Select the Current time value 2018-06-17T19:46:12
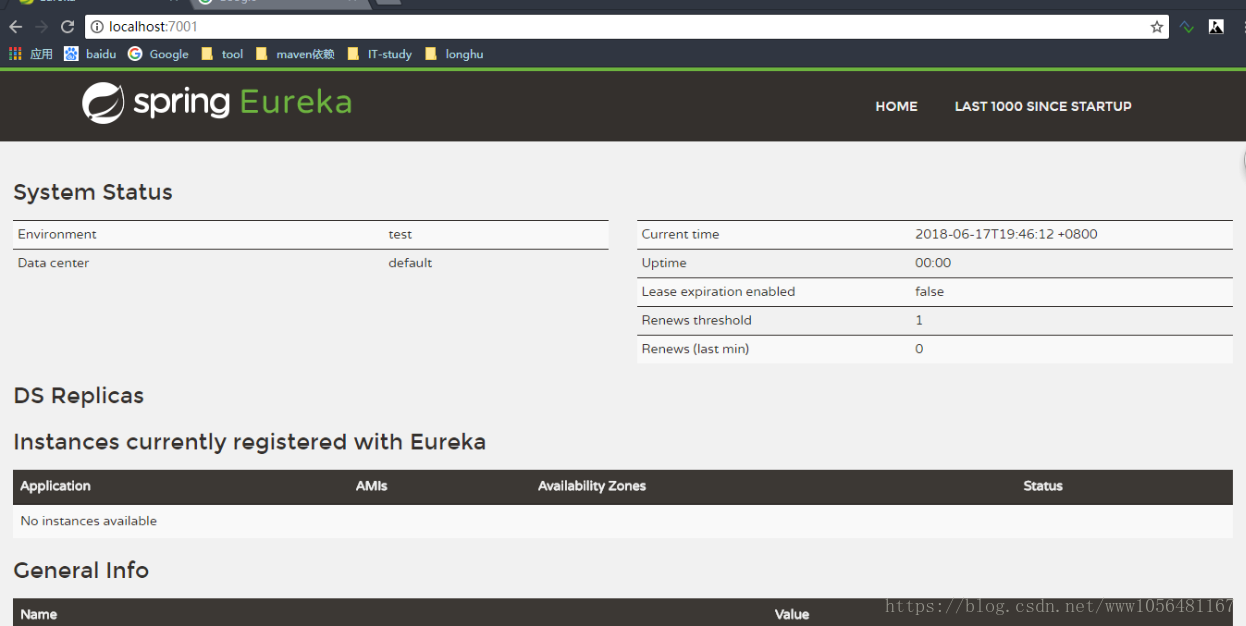Viewport: 1246px width, 626px height. click(x=1006, y=234)
